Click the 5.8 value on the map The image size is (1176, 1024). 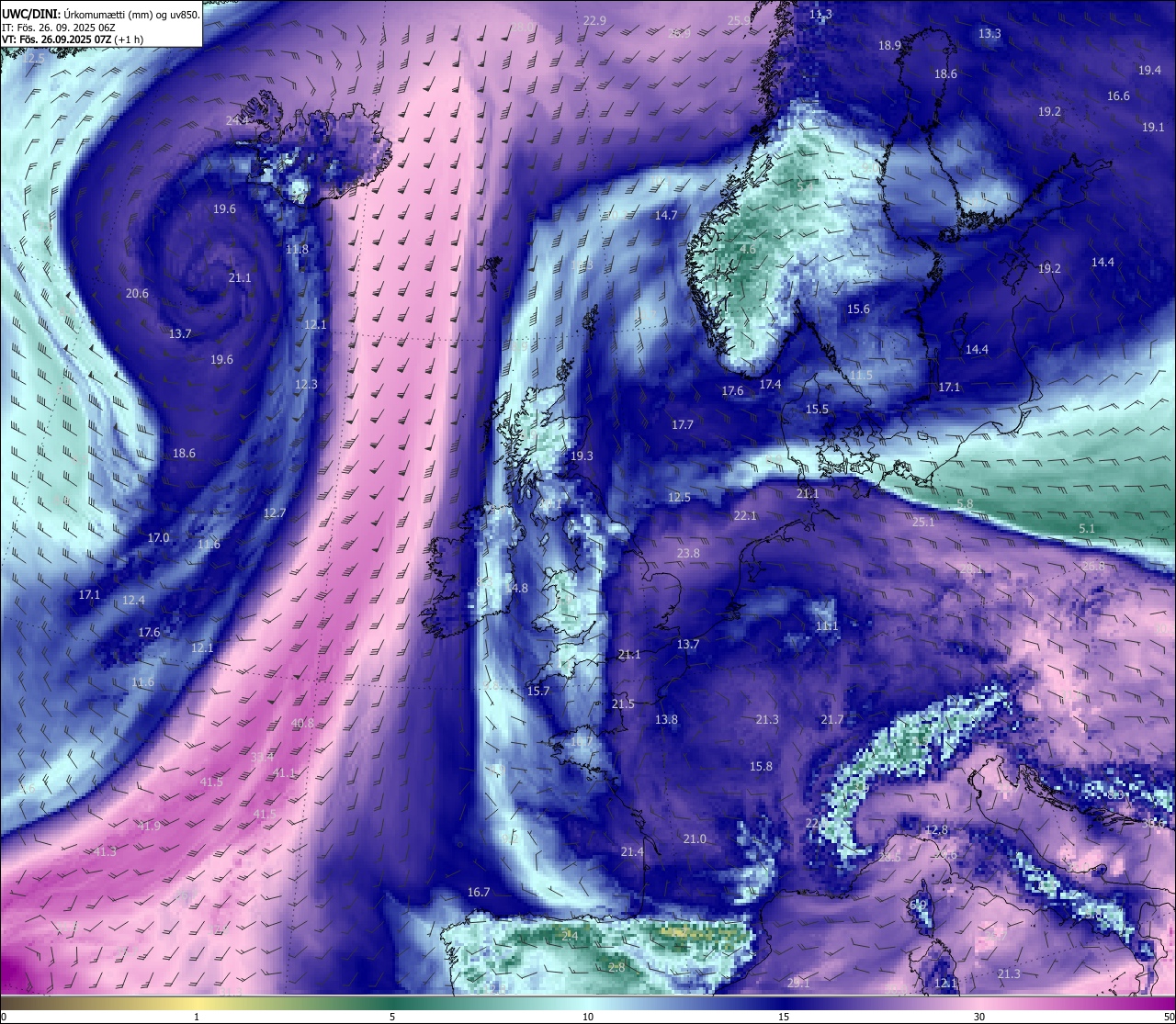click(x=964, y=503)
